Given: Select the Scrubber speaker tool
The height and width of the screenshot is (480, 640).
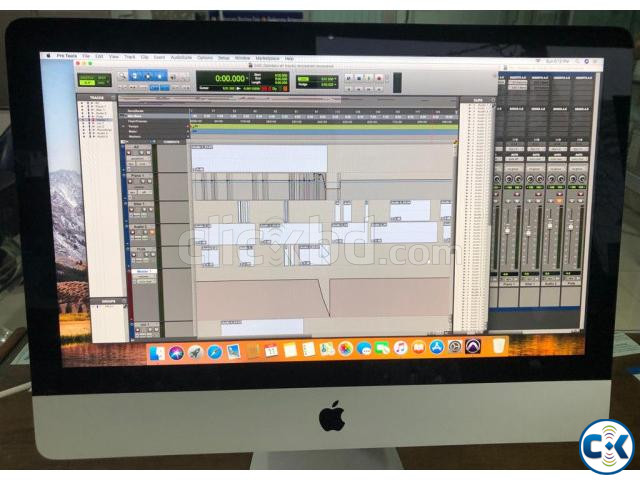Looking at the screenshot, I should click(173, 76).
